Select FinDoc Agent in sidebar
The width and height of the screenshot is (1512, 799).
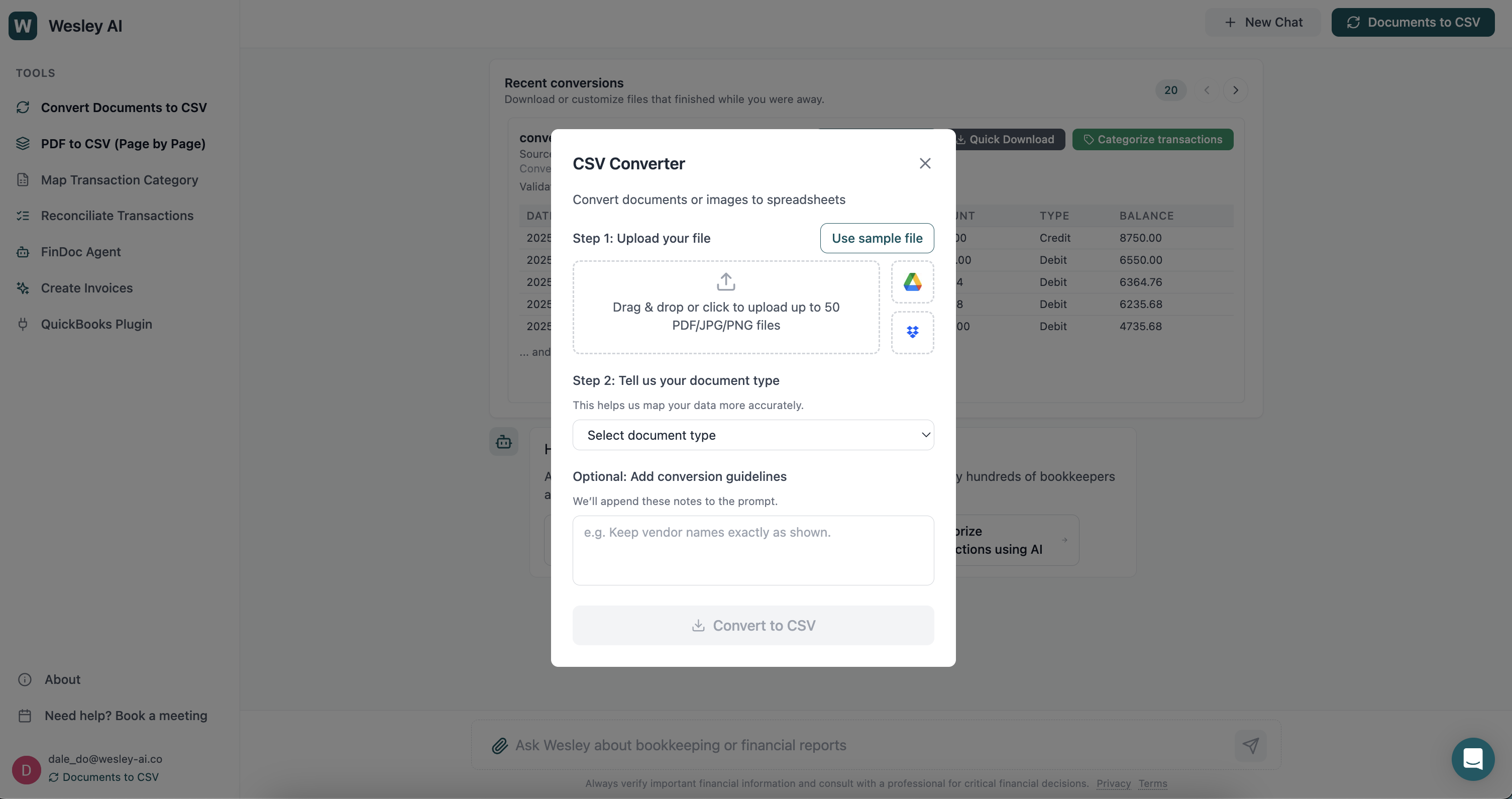click(80, 252)
